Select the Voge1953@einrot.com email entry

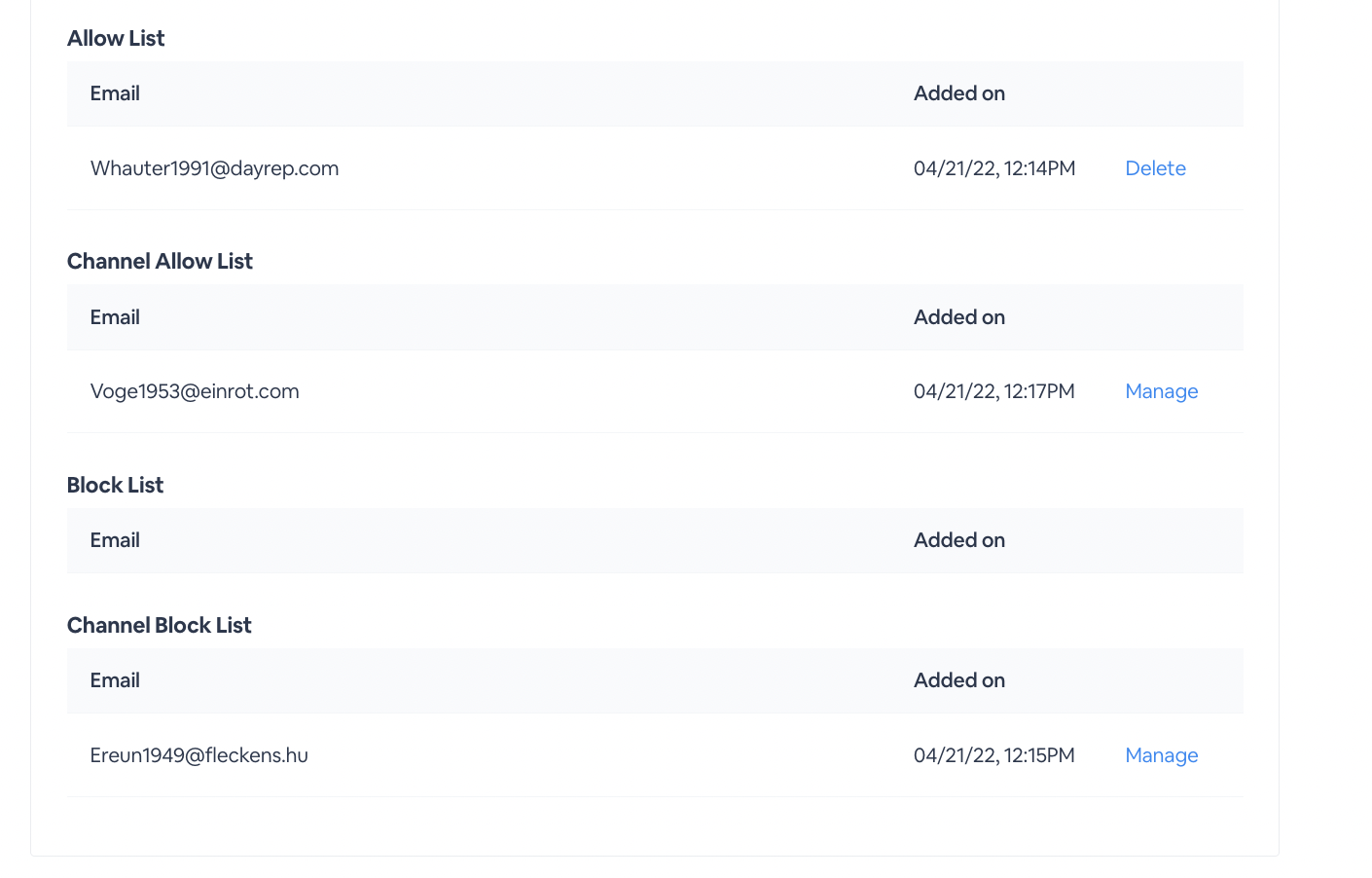tap(195, 391)
